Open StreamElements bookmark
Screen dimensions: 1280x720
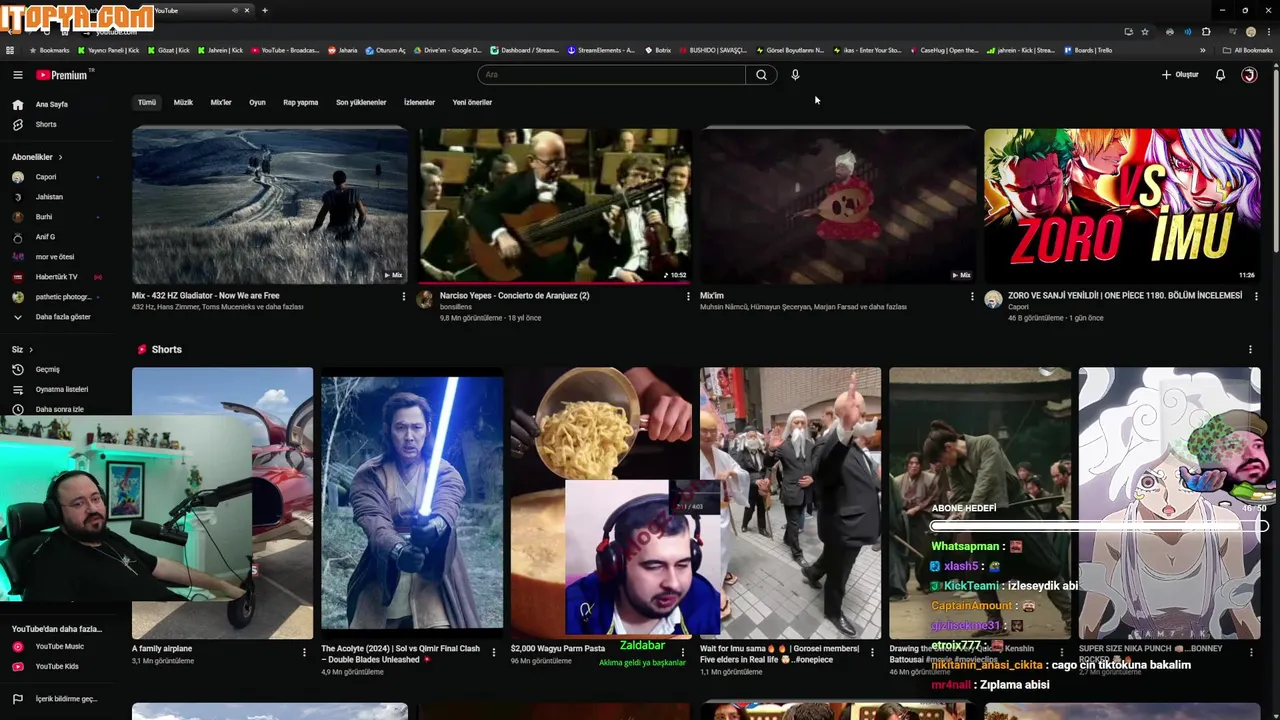(x=601, y=50)
